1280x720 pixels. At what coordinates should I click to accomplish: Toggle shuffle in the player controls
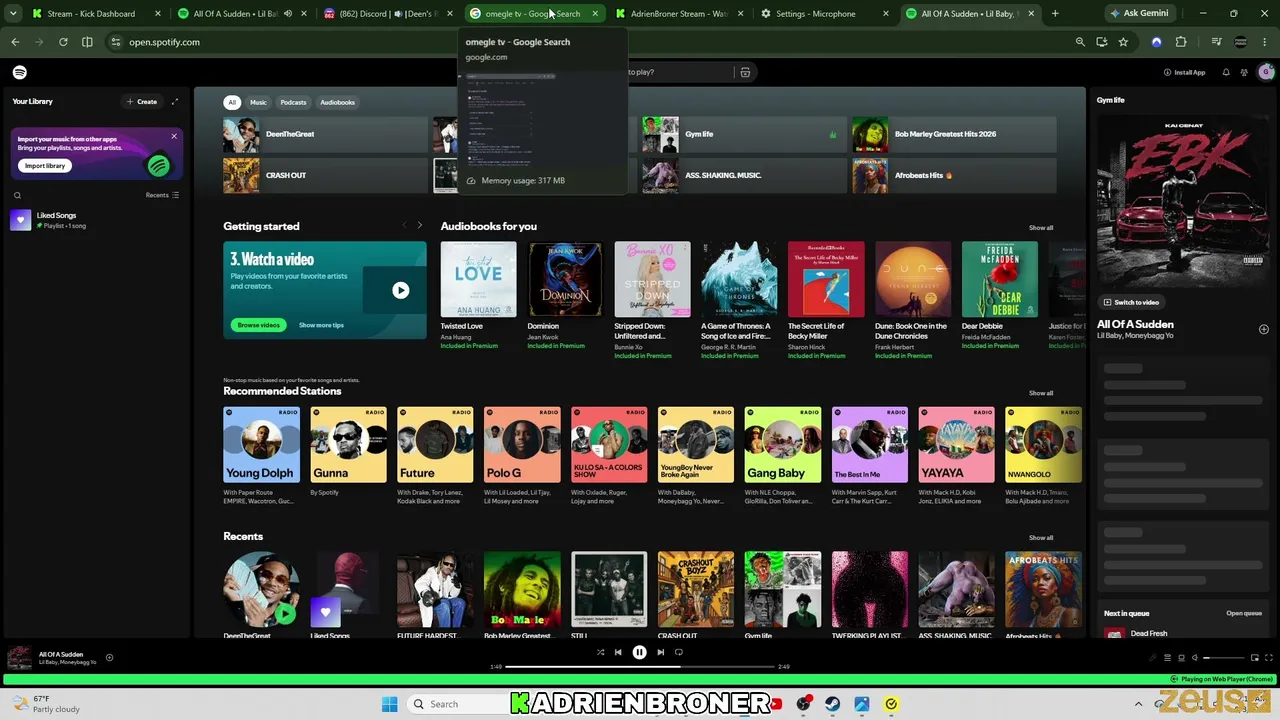(x=600, y=652)
